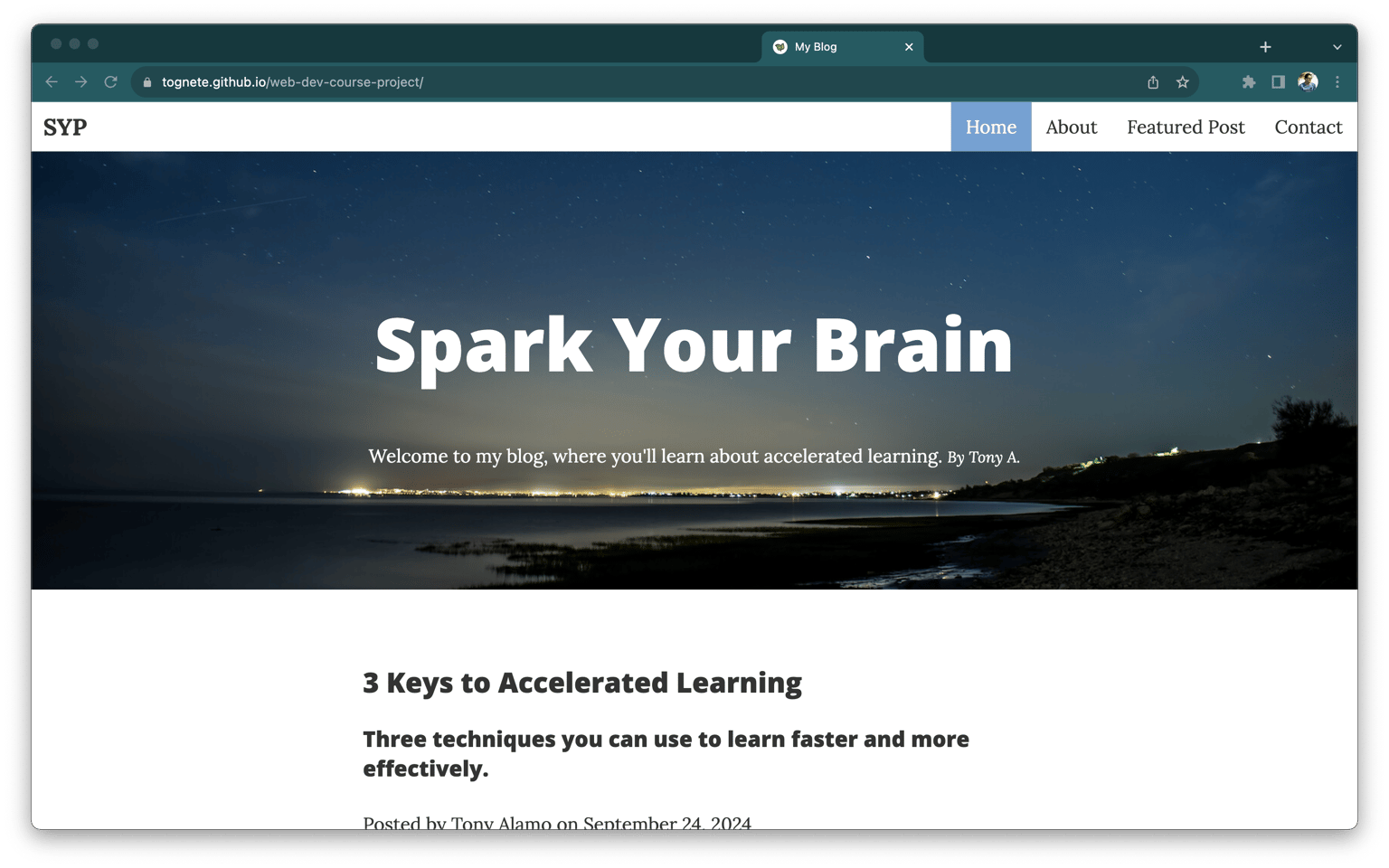This screenshot has height=868, width=1389.
Task: Click the lock icon in the address bar
Action: tap(147, 82)
